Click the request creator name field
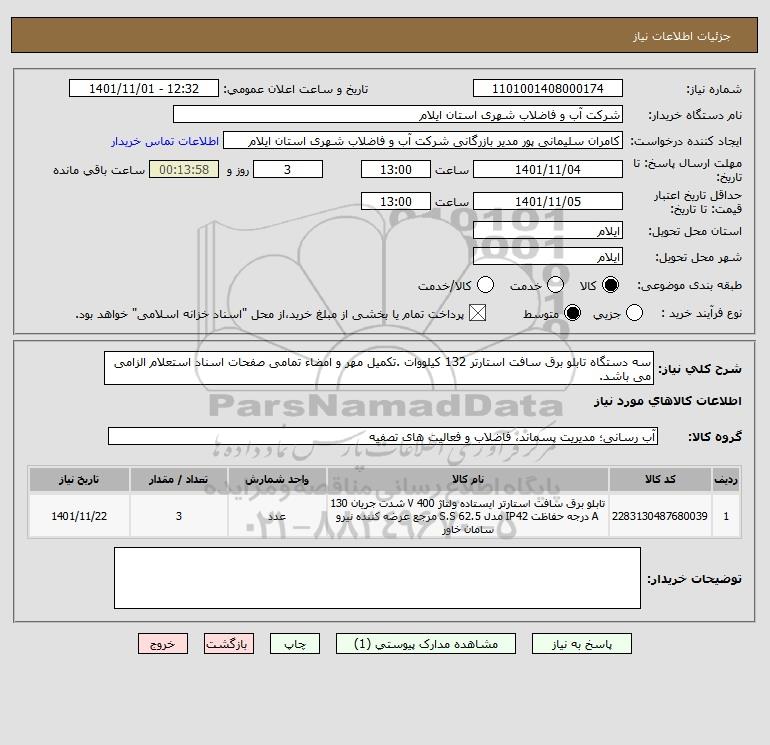The image size is (770, 745). coord(423,141)
